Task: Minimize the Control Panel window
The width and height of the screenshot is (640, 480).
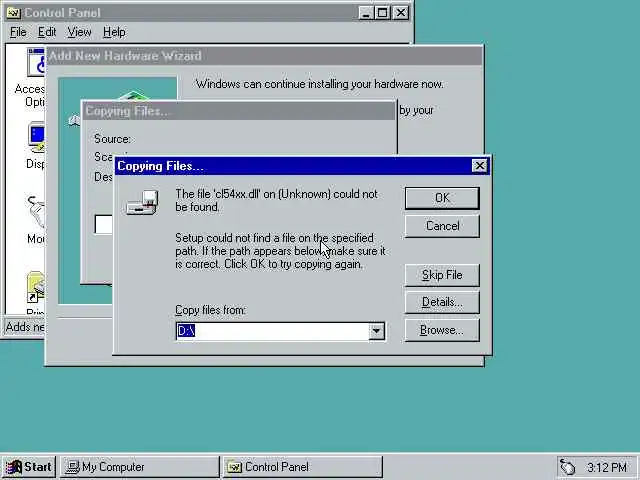Action: pyautogui.click(x=366, y=13)
